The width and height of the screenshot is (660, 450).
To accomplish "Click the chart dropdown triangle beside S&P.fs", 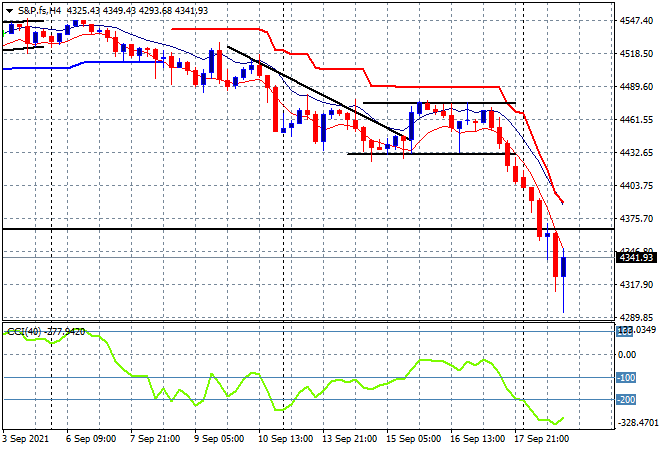I will [x=9, y=11].
